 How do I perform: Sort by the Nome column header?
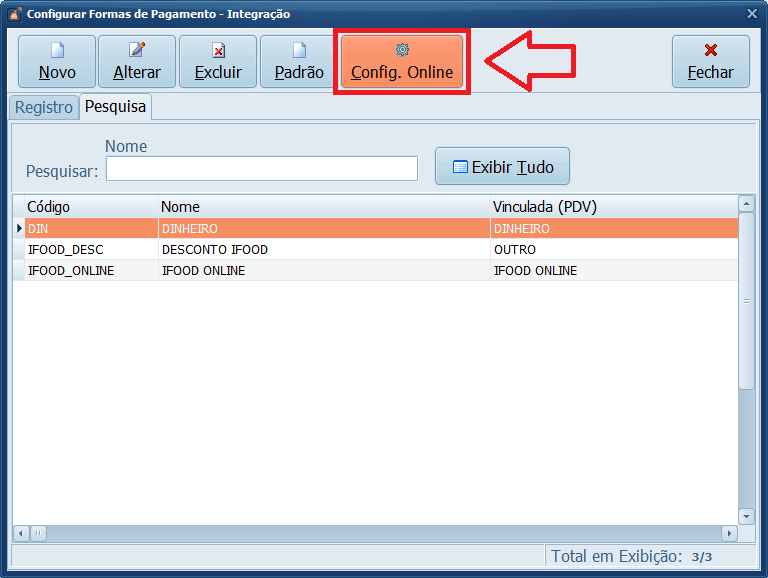pyautogui.click(x=324, y=207)
